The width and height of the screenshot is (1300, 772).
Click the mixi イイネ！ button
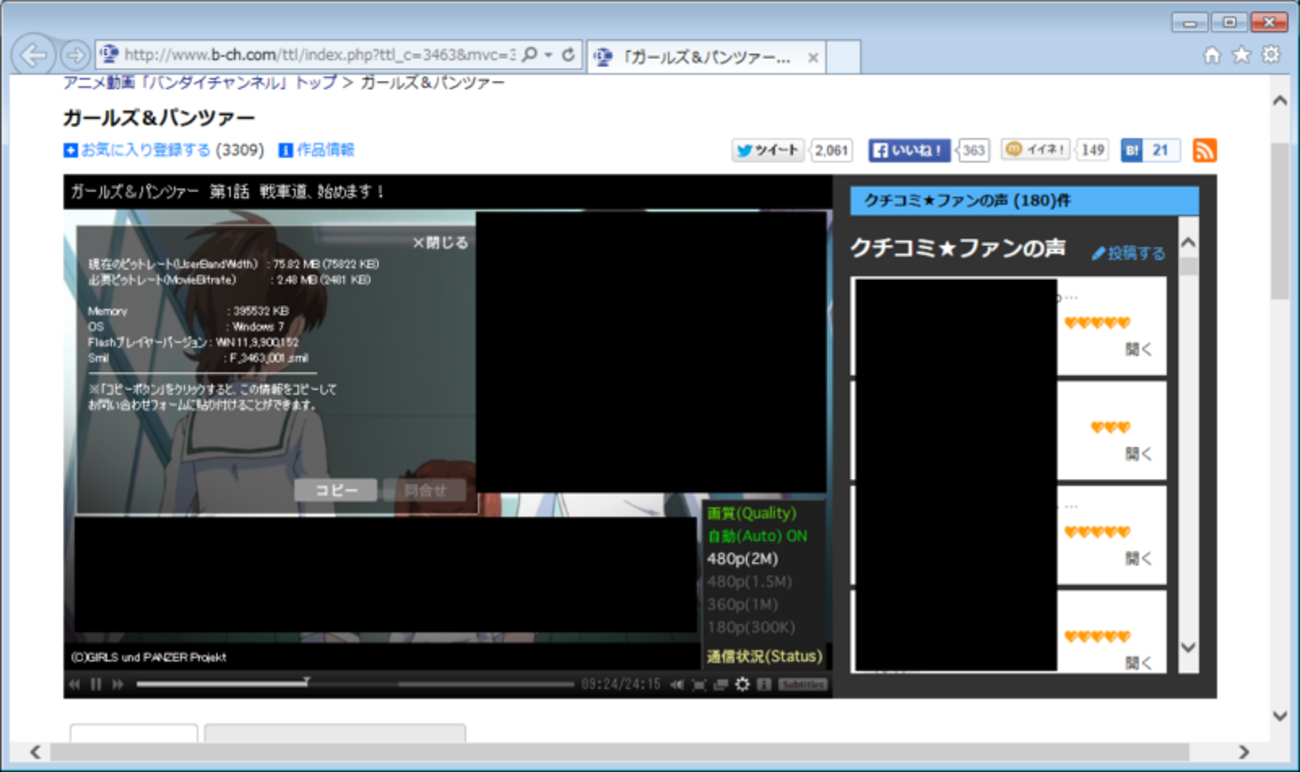pyautogui.click(x=1036, y=150)
